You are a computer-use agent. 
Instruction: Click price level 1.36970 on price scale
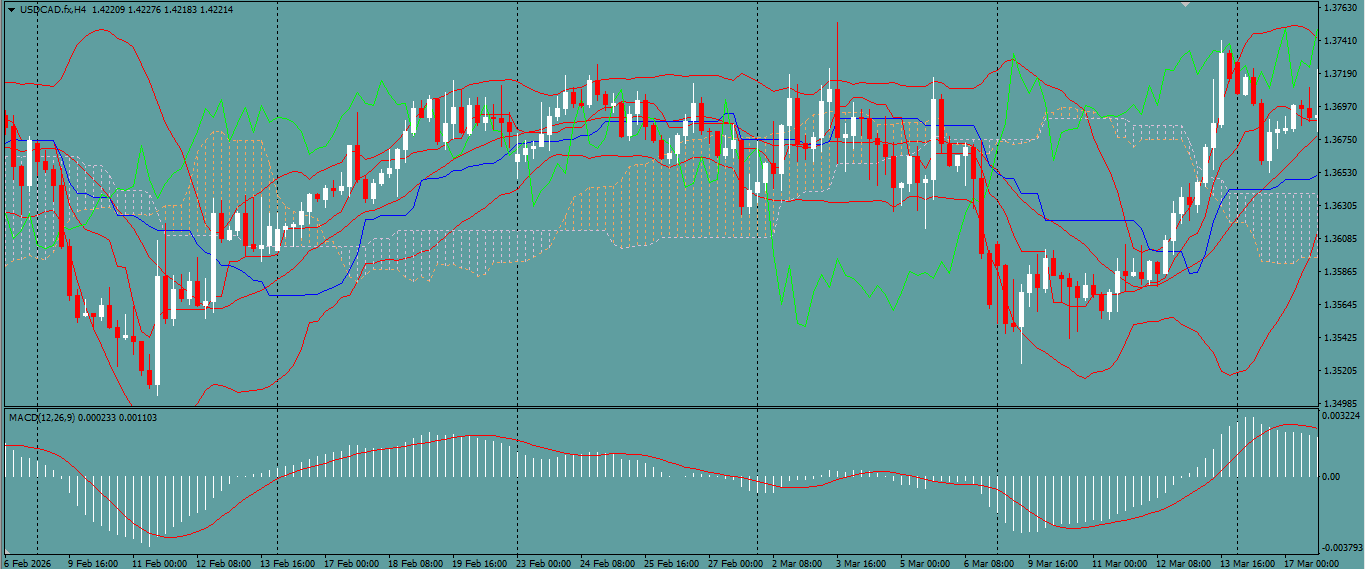click(x=1340, y=107)
